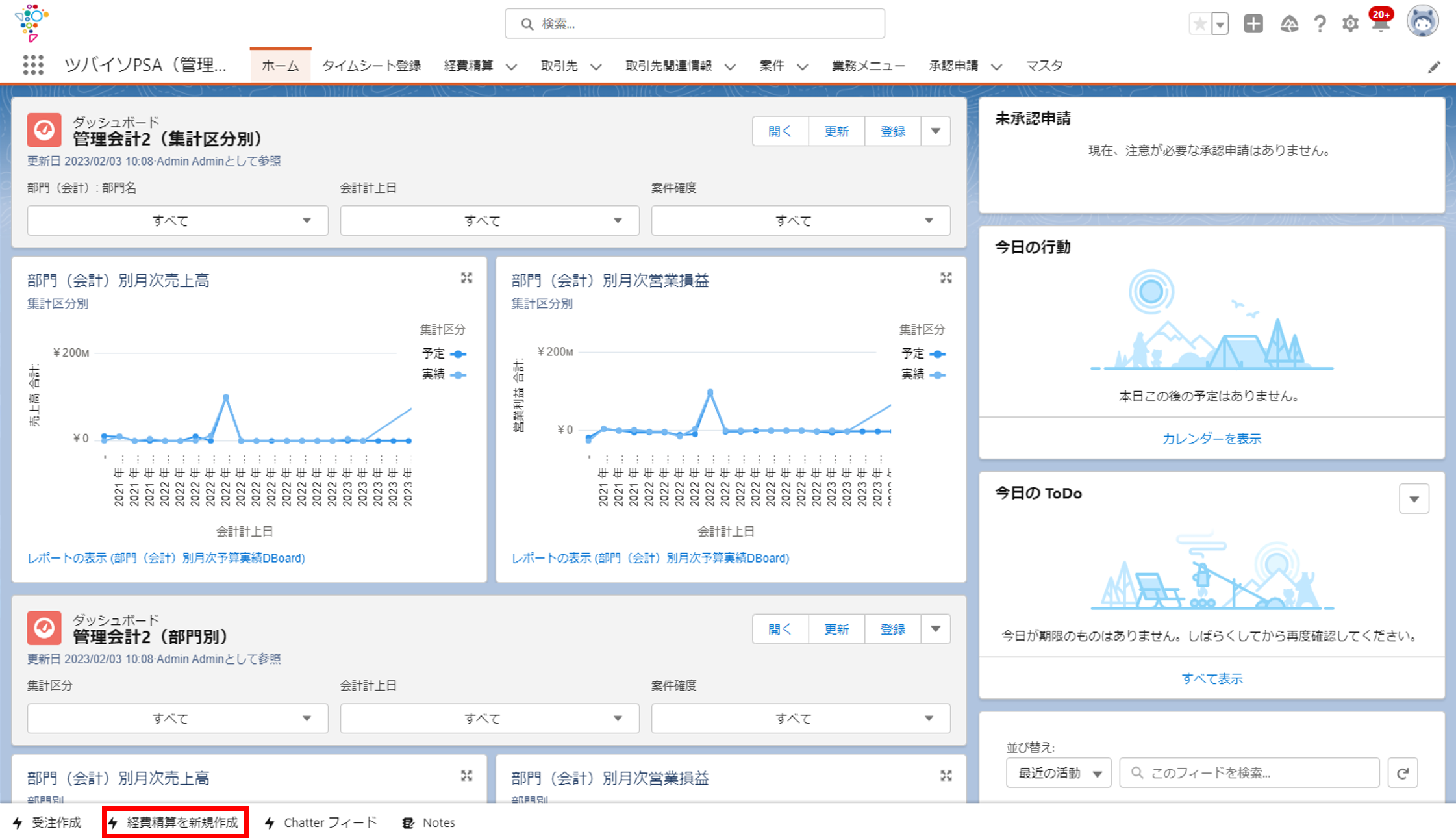The width and height of the screenshot is (1456, 840).
Task: Open 案件確度 filter in 部門別 dashboard
Action: coord(801,719)
